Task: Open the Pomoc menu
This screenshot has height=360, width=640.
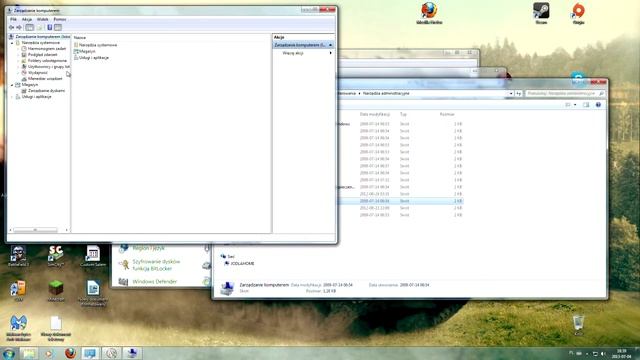Action: tap(60, 19)
